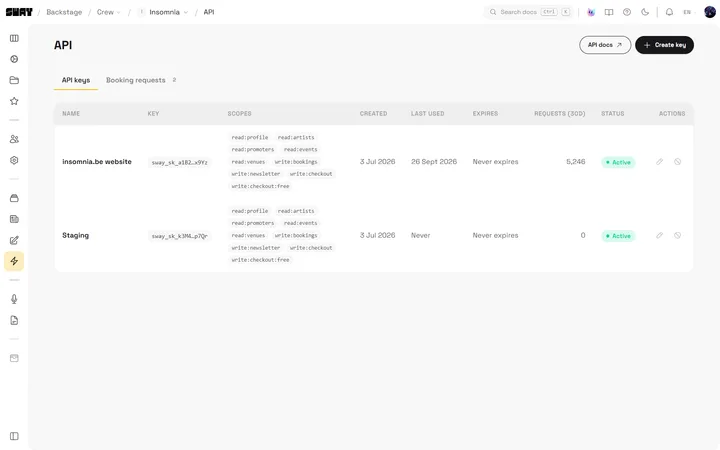Viewport: 720px width, 450px height.
Task: Open the columns board icon in sidebar
Action: (x=14, y=38)
